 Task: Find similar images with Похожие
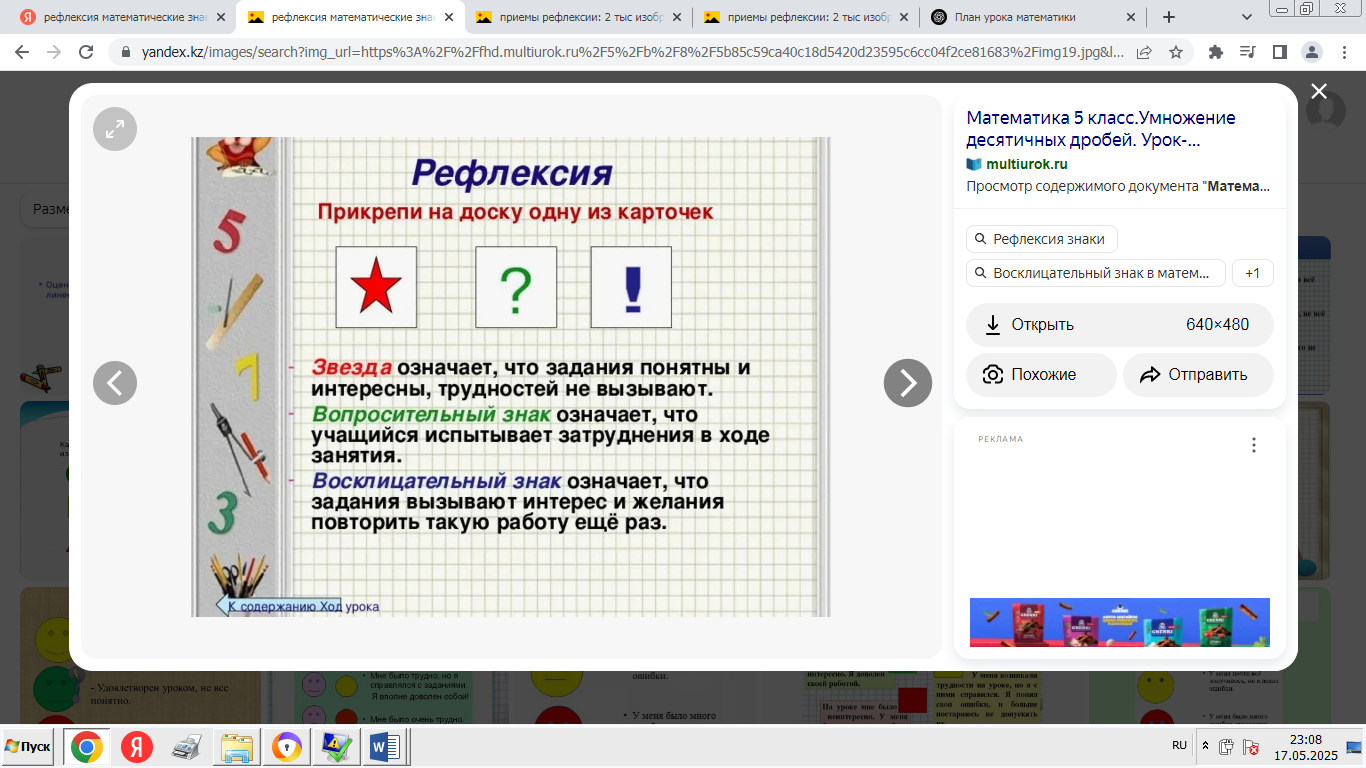1041,375
